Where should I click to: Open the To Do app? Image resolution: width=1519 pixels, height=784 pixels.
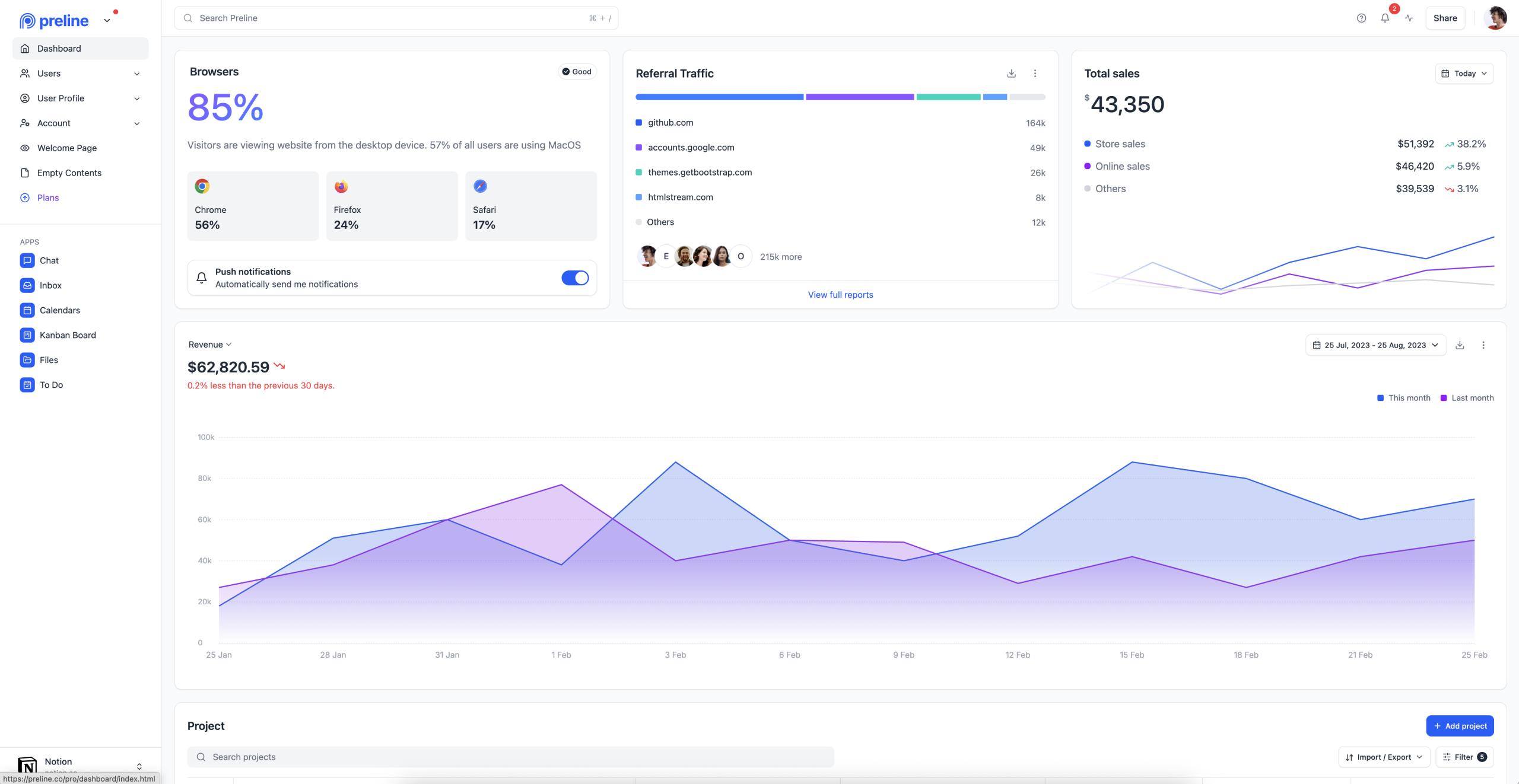point(50,384)
